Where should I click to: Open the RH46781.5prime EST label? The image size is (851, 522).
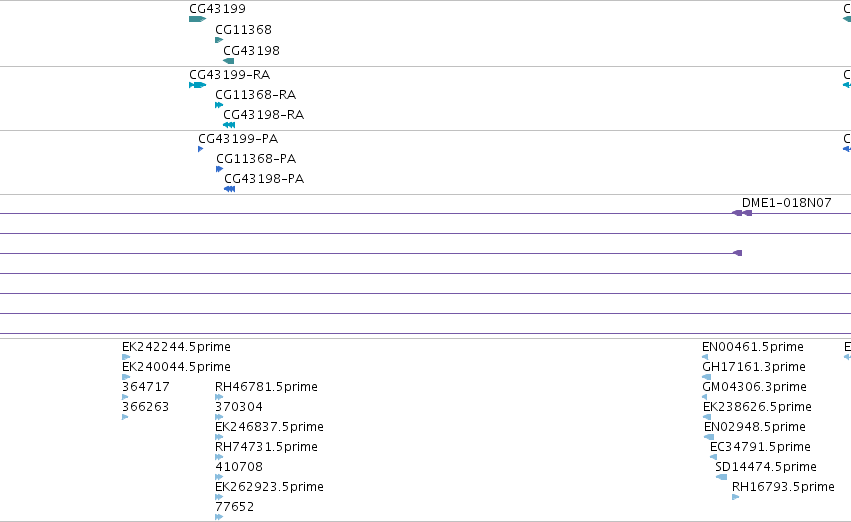[x=266, y=387]
